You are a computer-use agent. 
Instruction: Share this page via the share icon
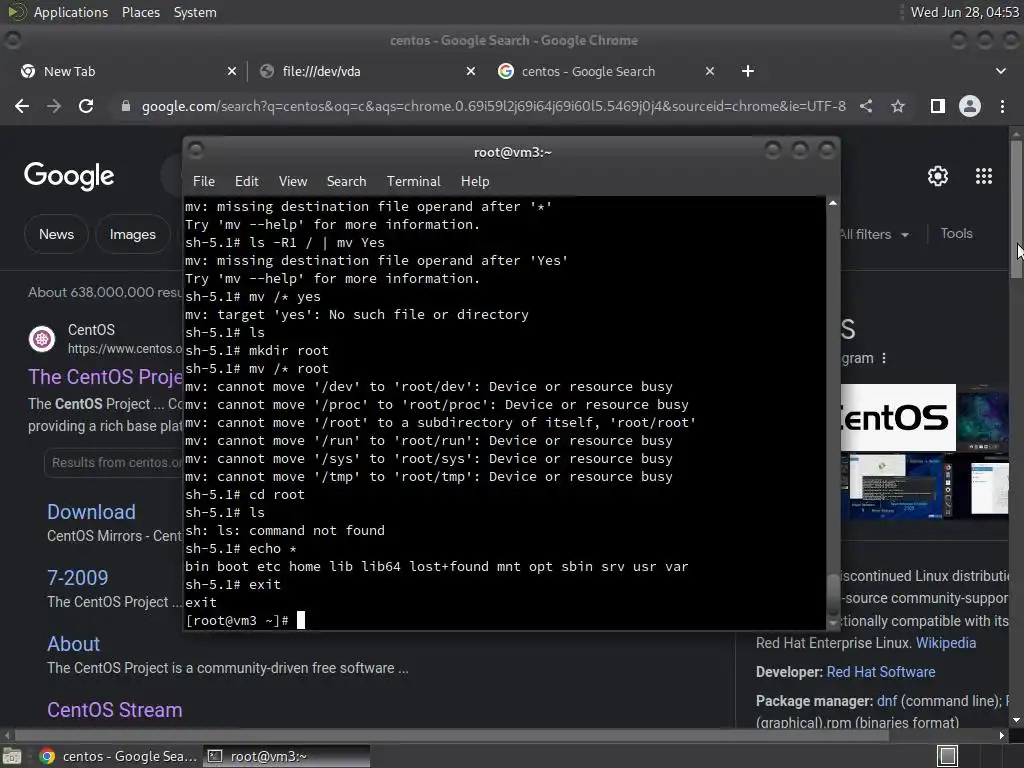tap(866, 106)
